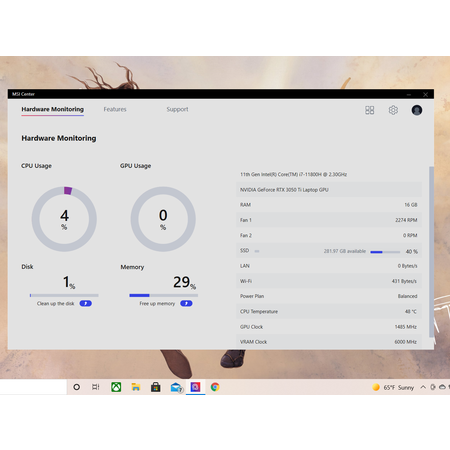Image resolution: width=450 pixels, height=450 pixels.
Task: Click the 1% Disk value
Action: tap(69, 282)
